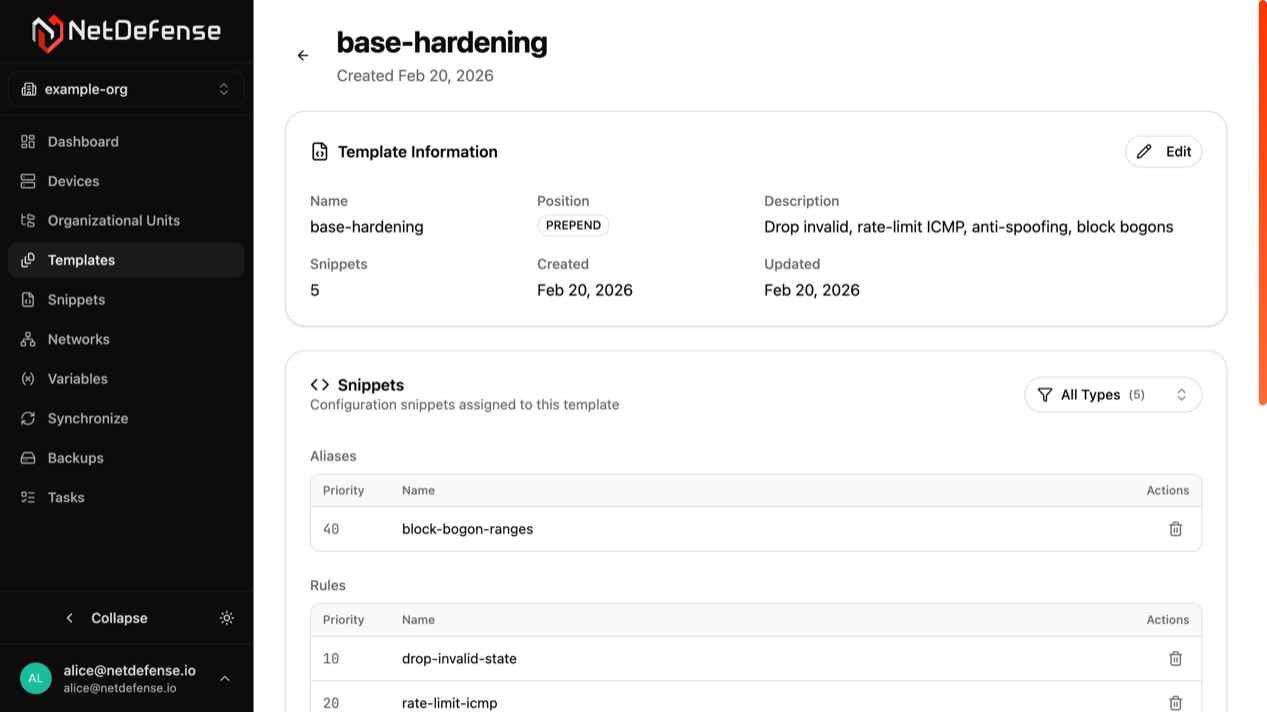1267x712 pixels.
Task: Toggle the light/dark theme sun icon
Action: 227,618
